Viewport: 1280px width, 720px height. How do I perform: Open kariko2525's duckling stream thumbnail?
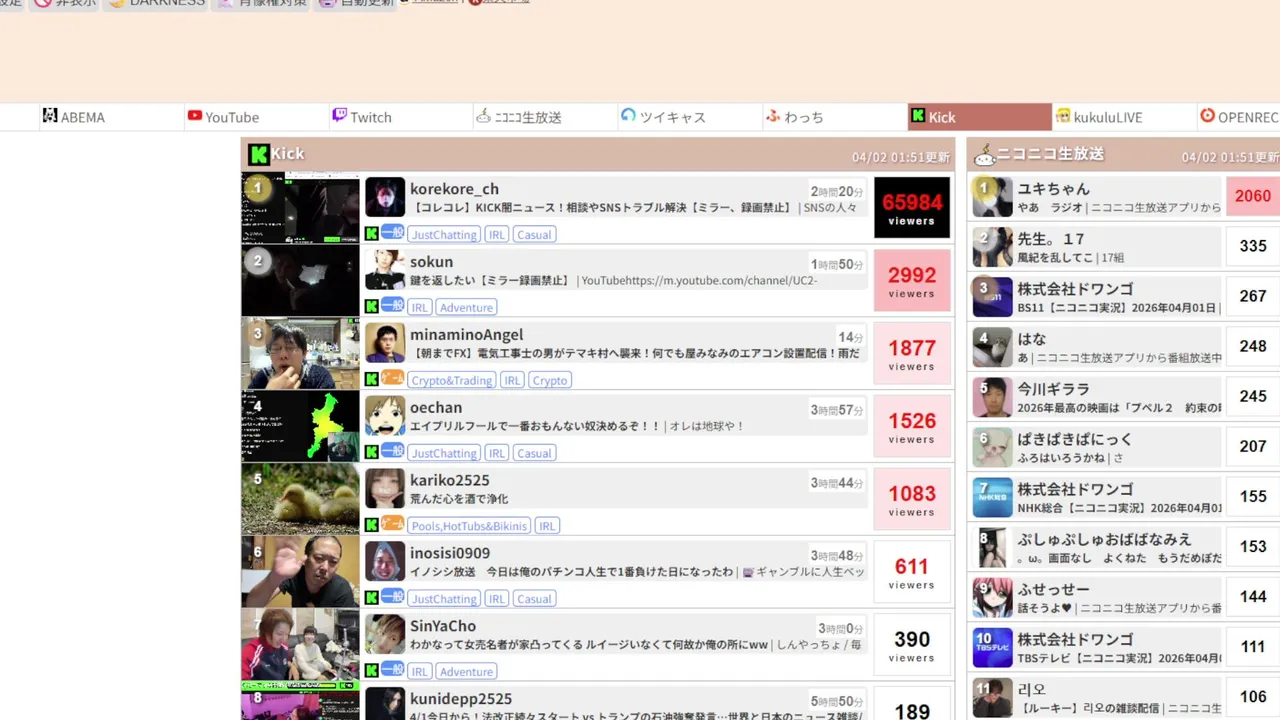(300, 500)
